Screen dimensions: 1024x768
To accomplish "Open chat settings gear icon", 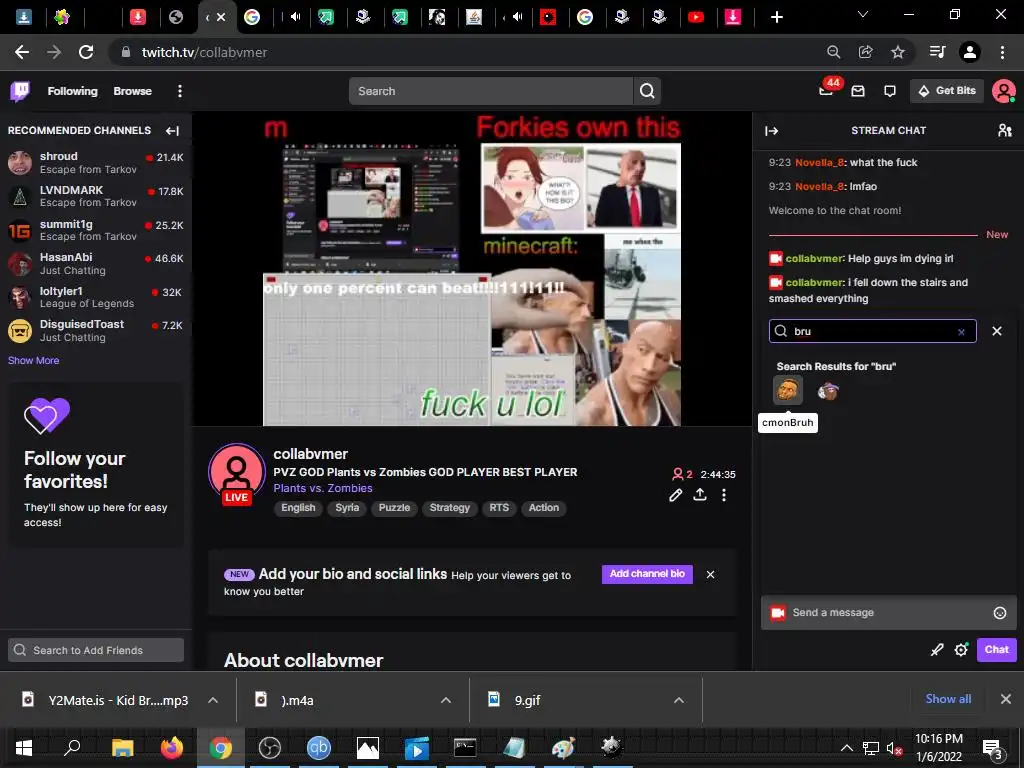I will 961,650.
